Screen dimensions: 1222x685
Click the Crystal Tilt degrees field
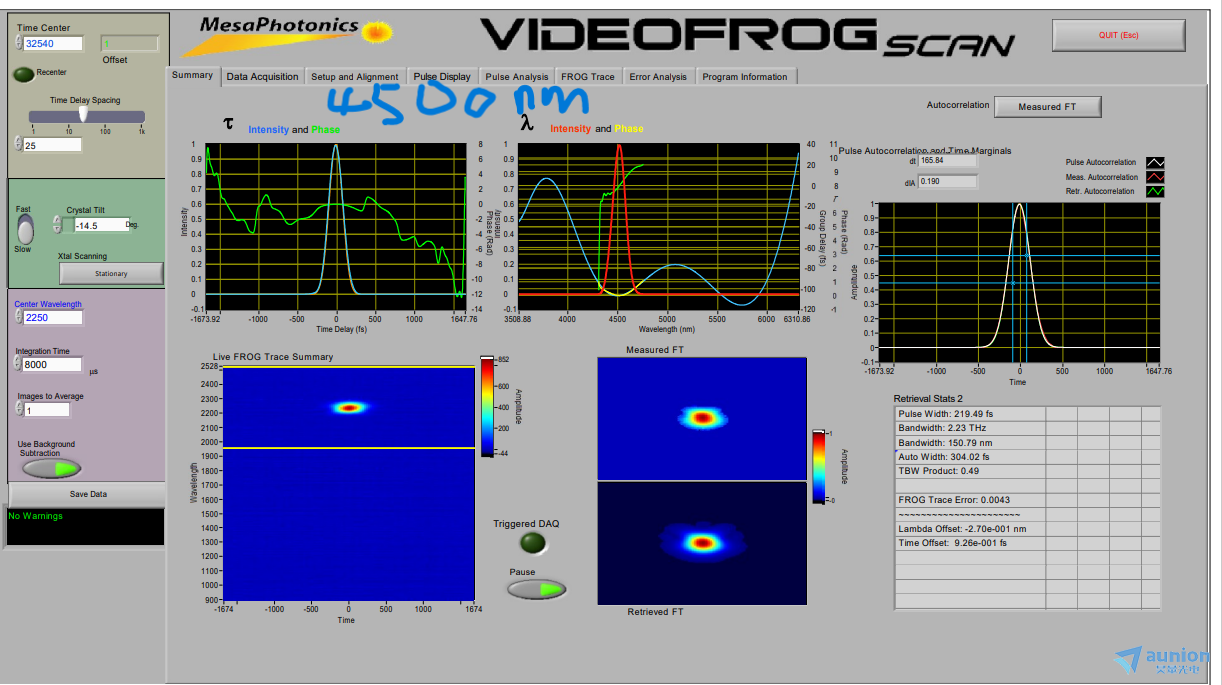click(101, 225)
